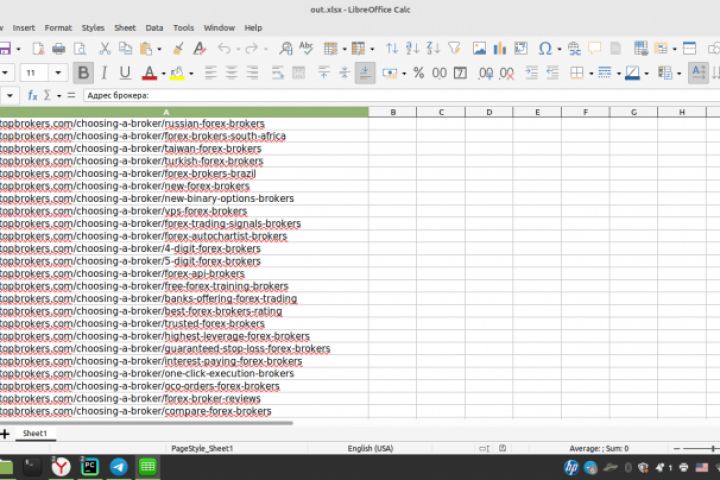Open the Data menu
720x480 pixels.
tap(154, 28)
